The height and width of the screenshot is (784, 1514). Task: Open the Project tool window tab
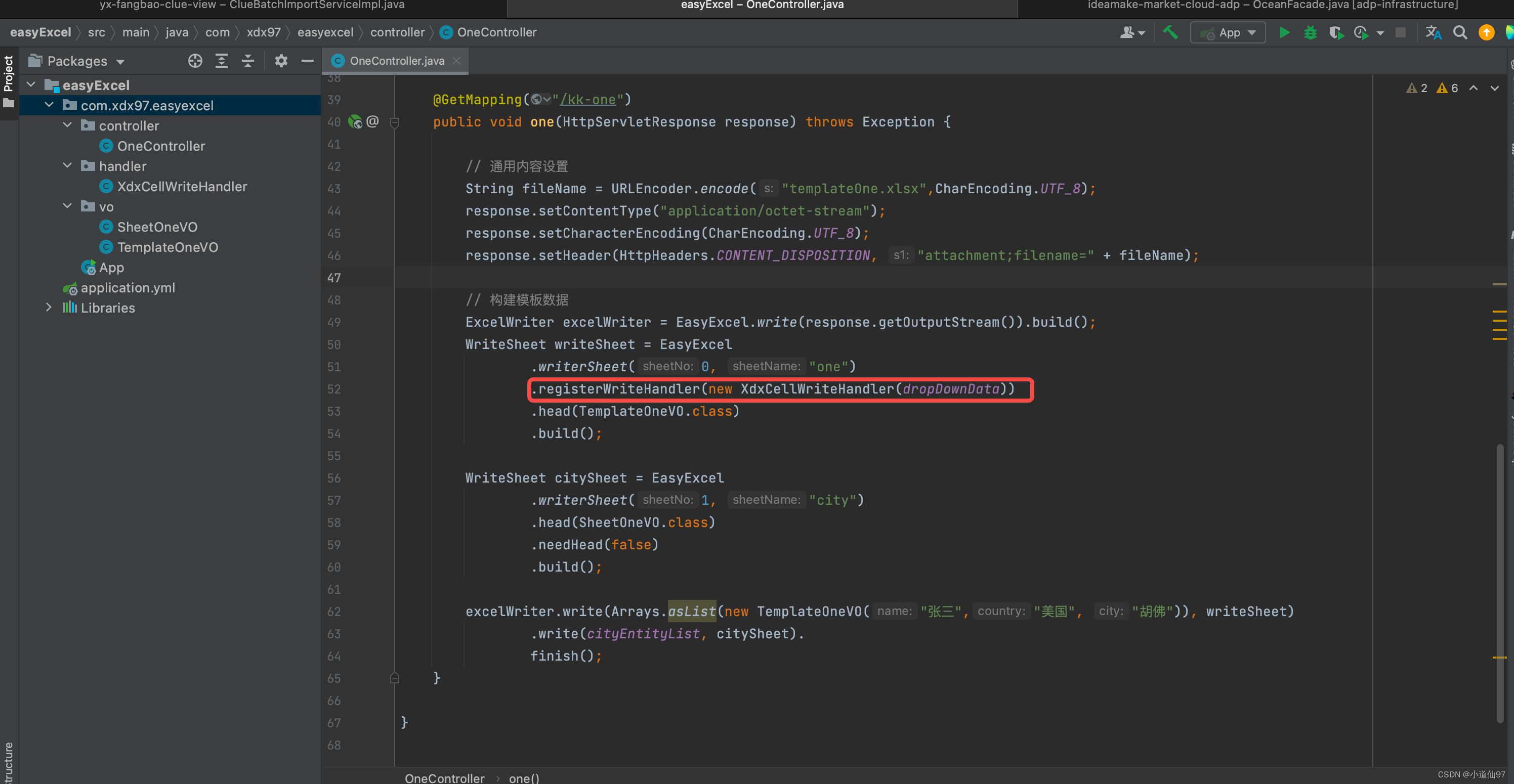click(x=8, y=73)
